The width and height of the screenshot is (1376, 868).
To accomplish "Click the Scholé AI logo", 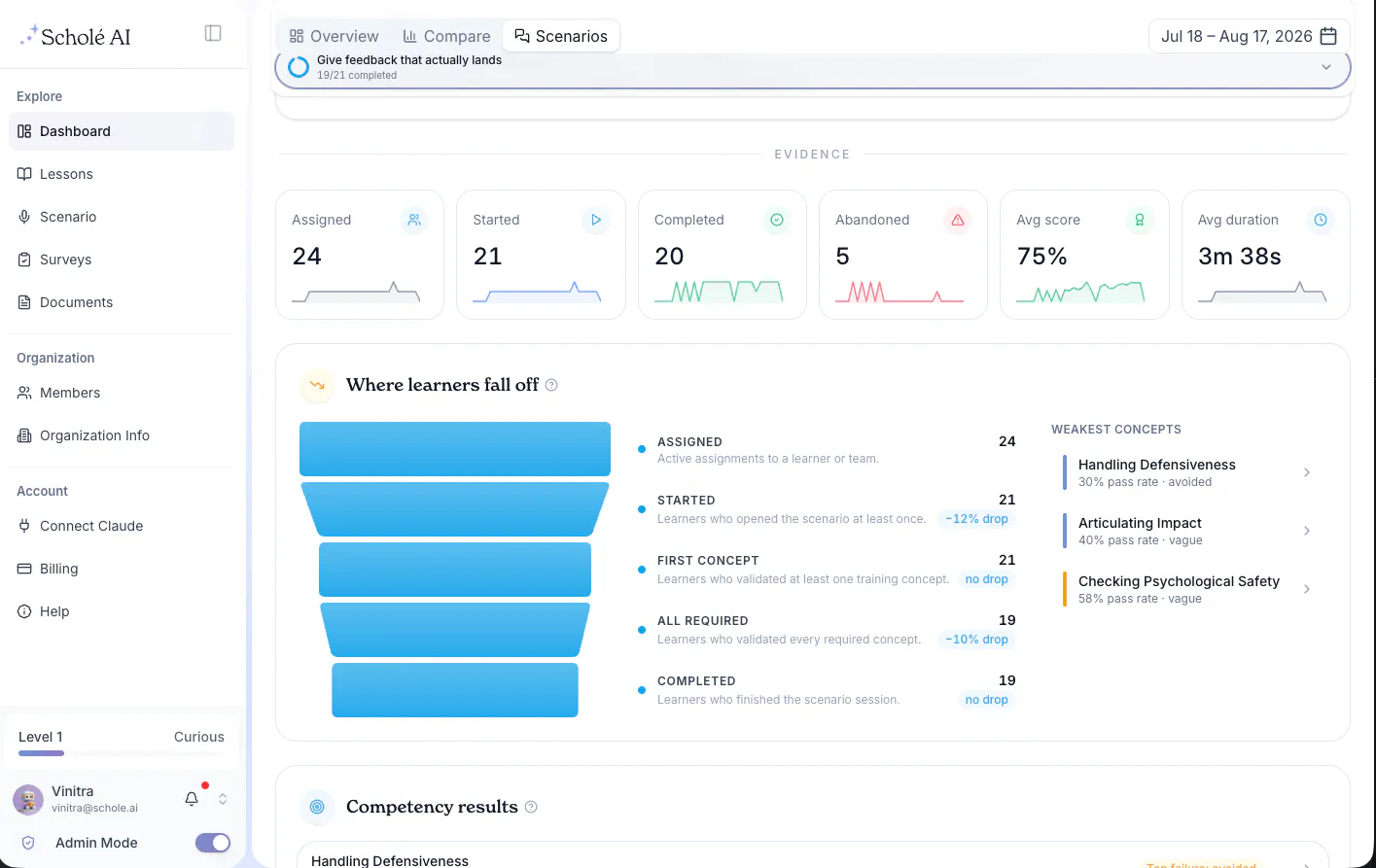I will (x=75, y=36).
